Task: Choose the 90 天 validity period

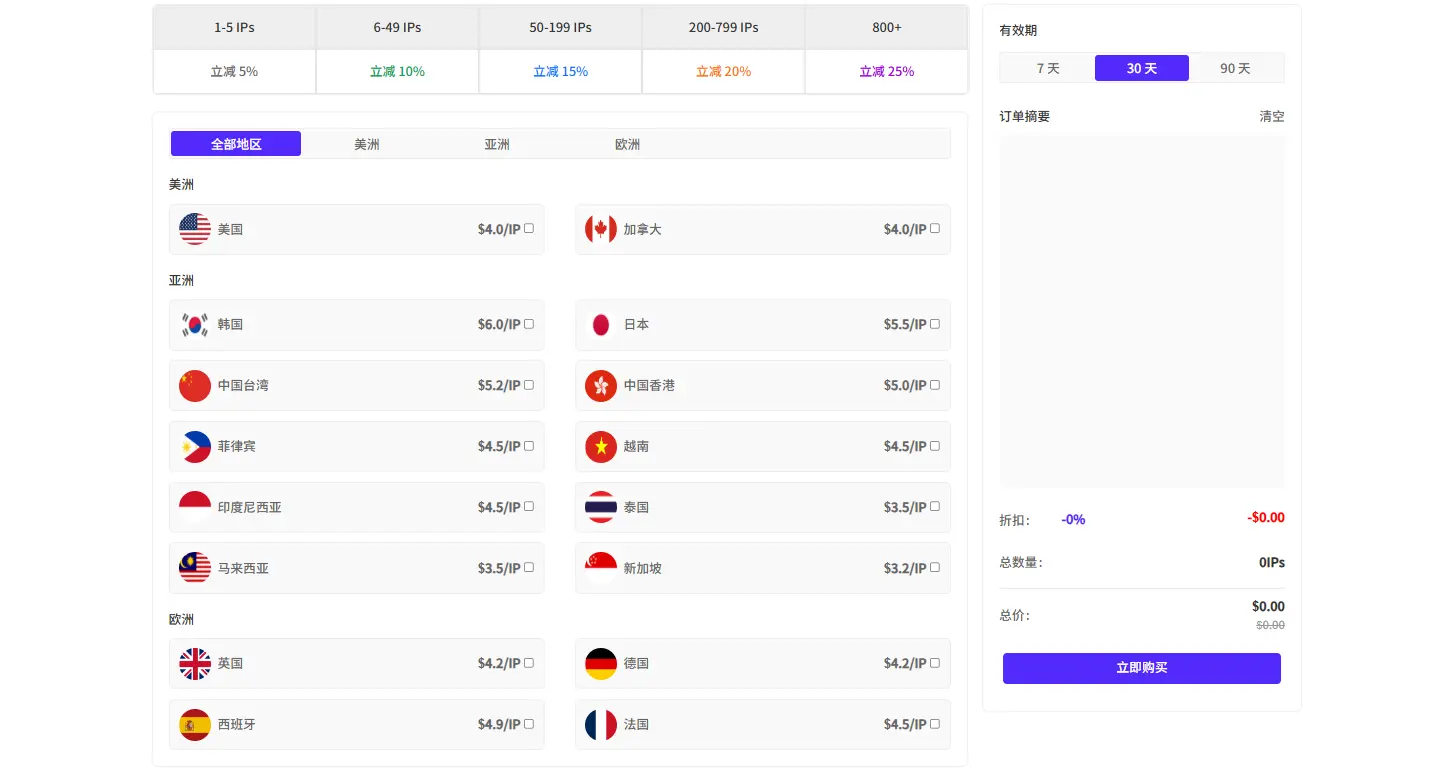Action: pyautogui.click(x=1236, y=68)
